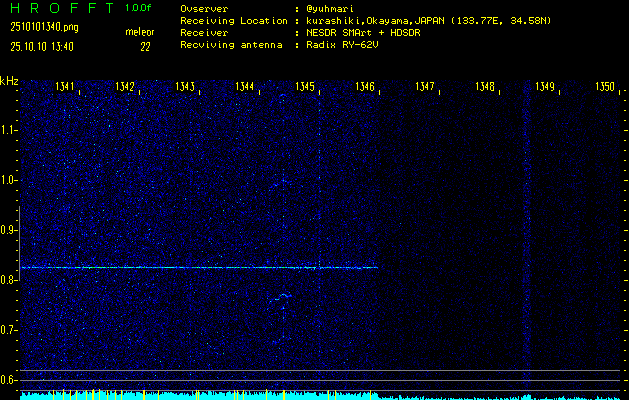Select the 1344 time marker

(x=245, y=87)
